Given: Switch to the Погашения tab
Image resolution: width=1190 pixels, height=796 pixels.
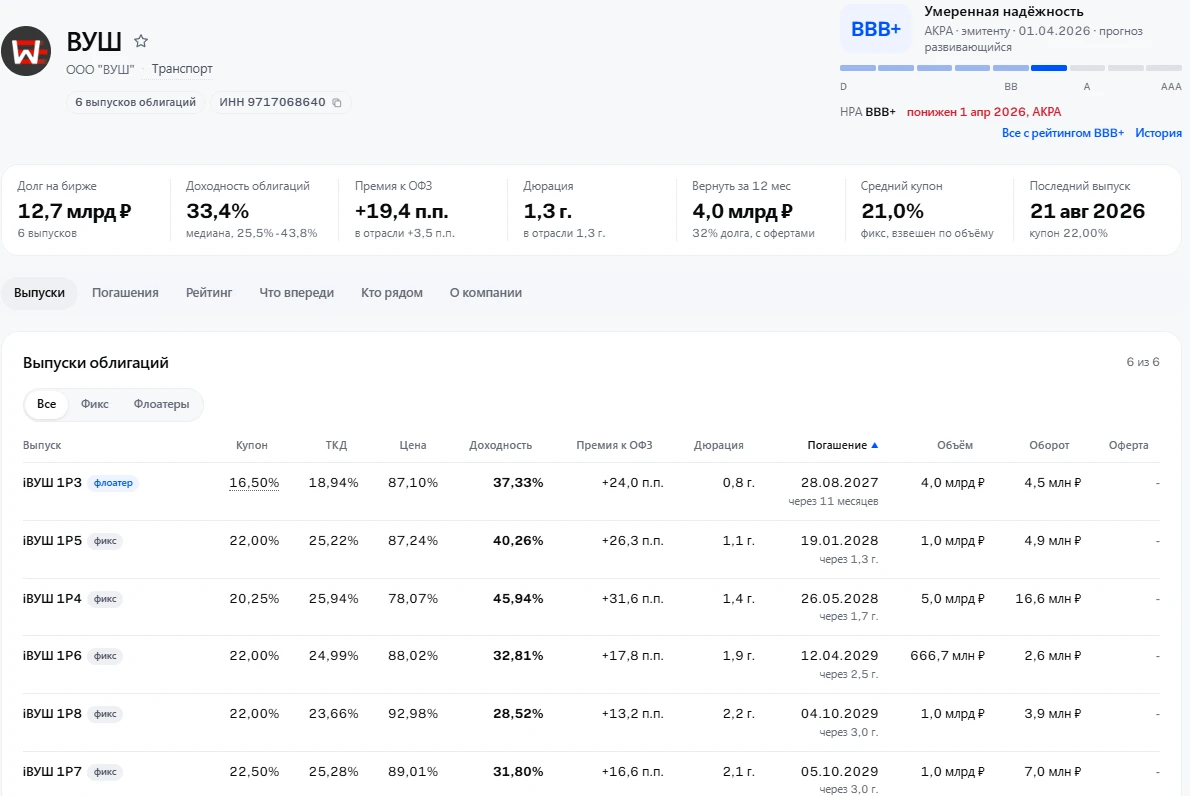Looking at the screenshot, I should (x=125, y=293).
